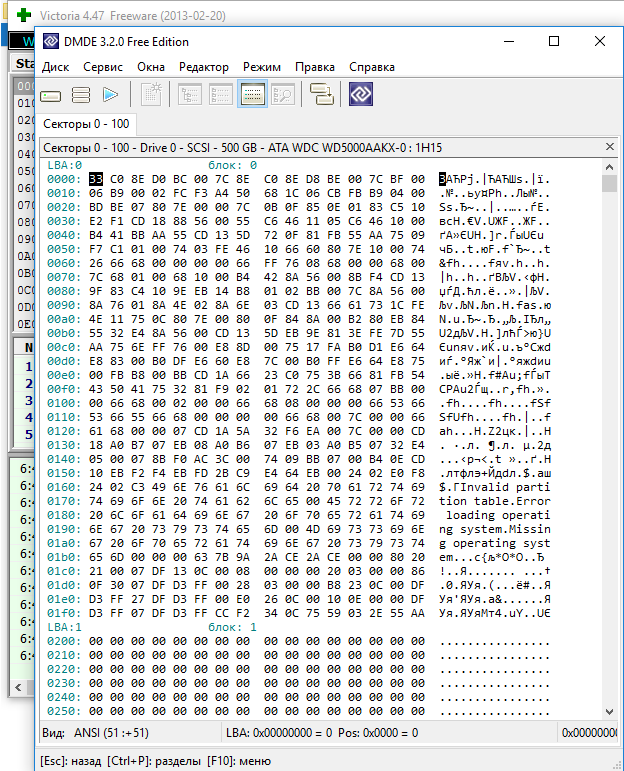The image size is (624, 771).
Task: Expand the Редактор menu
Action: pyautogui.click(x=203, y=67)
